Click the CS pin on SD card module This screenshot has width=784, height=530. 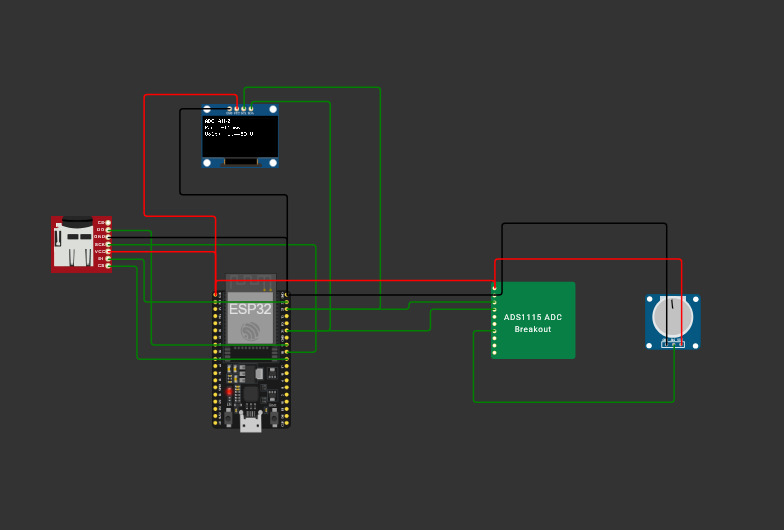[108, 266]
